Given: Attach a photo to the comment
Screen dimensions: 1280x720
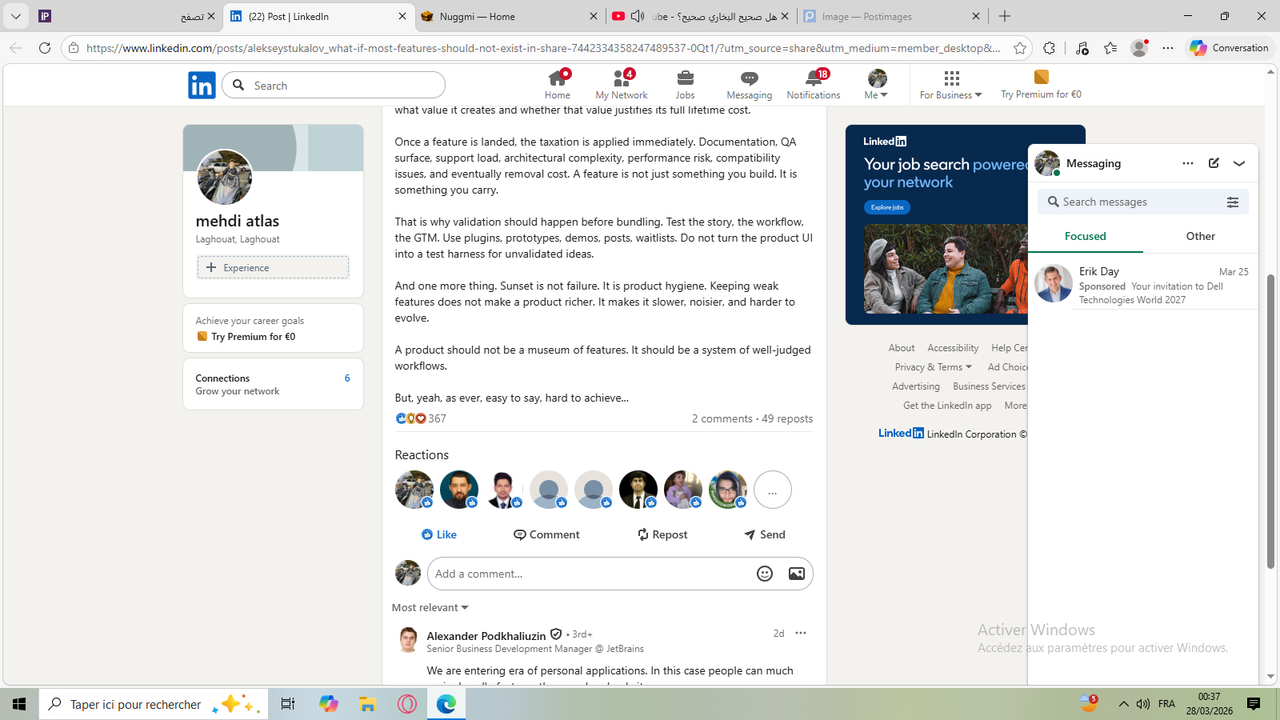Looking at the screenshot, I should (x=796, y=574).
